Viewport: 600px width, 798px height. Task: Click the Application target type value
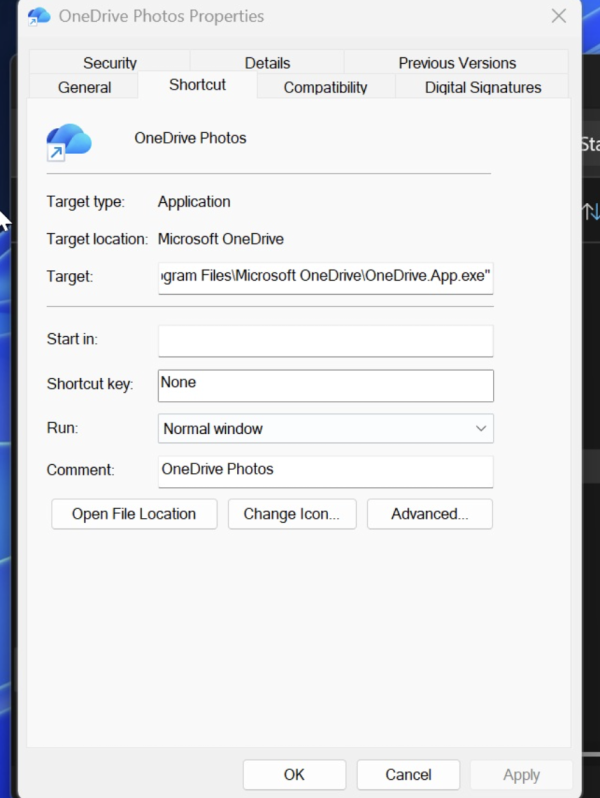[194, 202]
